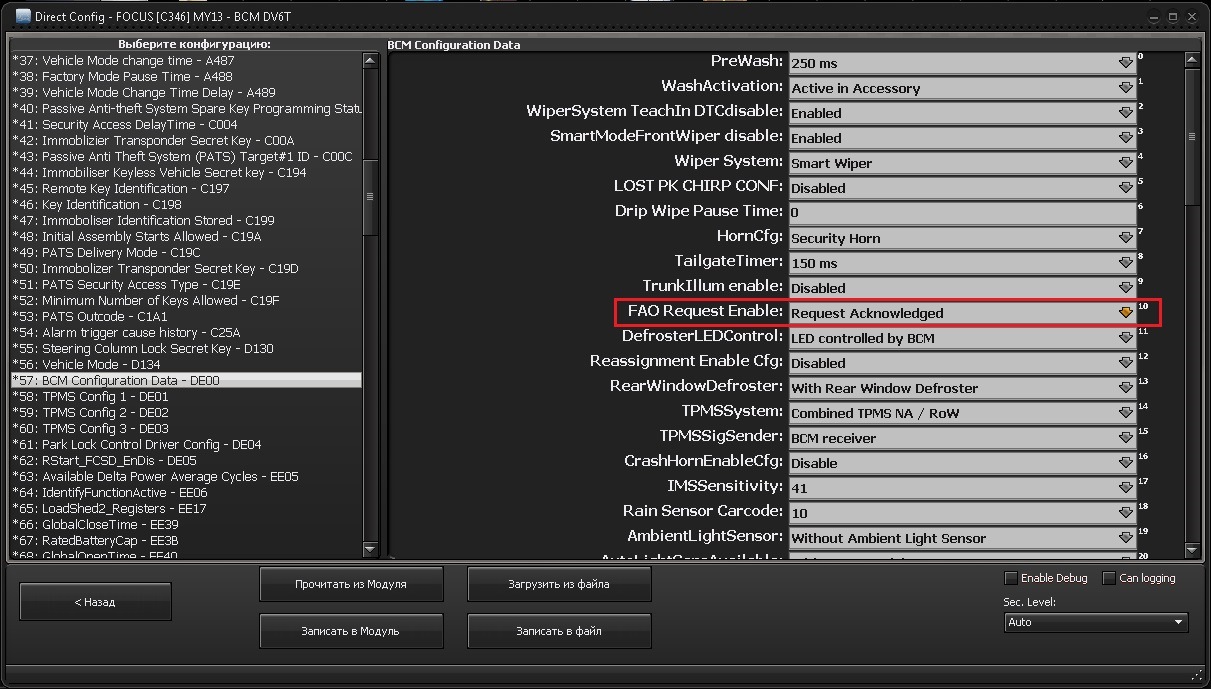Open the RearWindowDefroster dropdown
Image resolution: width=1211 pixels, height=689 pixels.
pos(962,388)
